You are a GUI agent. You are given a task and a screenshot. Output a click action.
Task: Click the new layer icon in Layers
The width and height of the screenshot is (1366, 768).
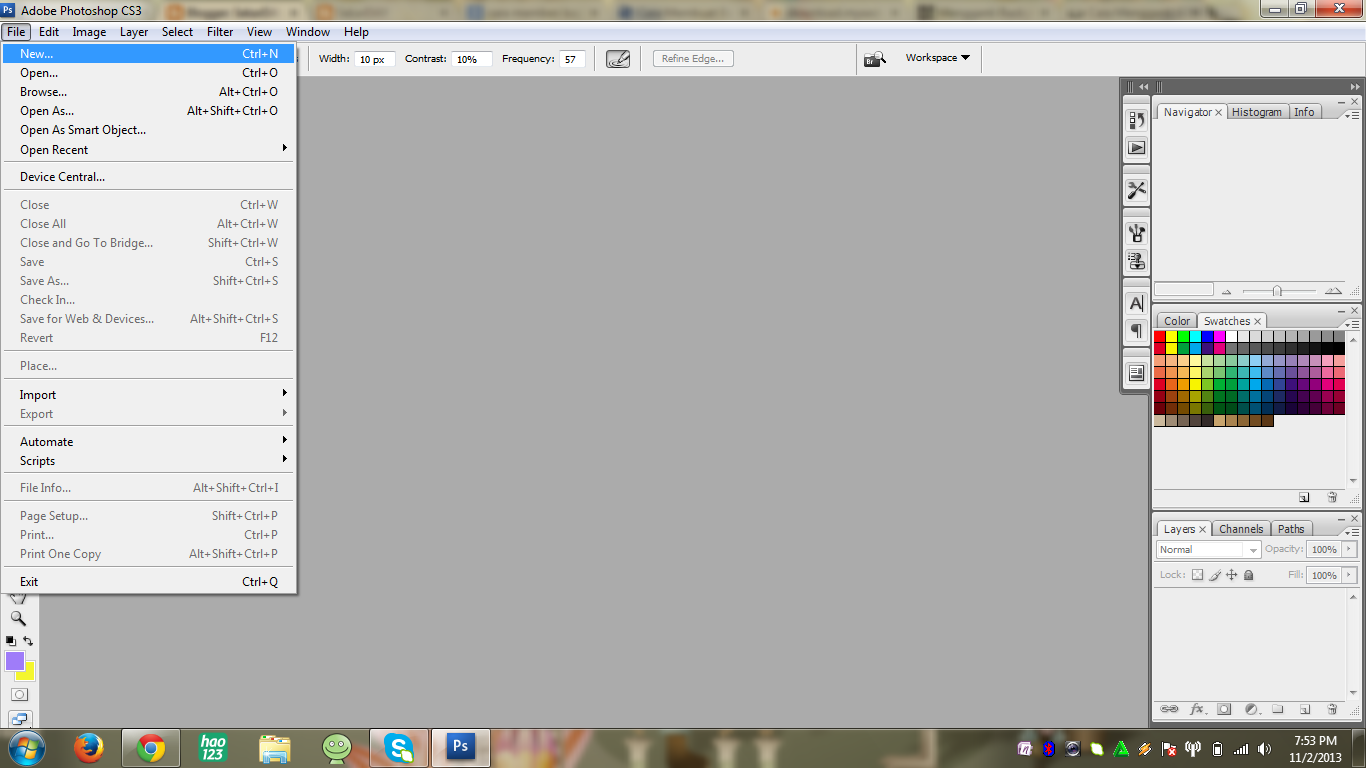(x=1305, y=709)
